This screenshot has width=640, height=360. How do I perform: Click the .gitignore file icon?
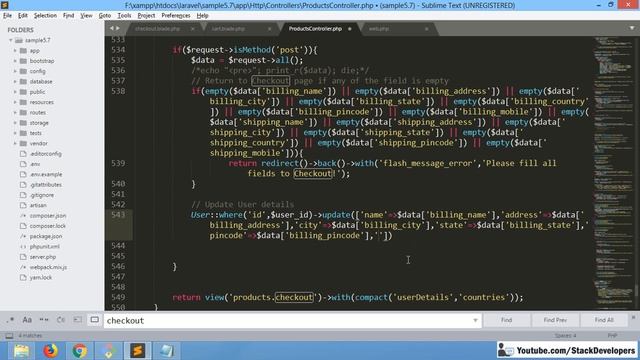[x=23, y=195]
